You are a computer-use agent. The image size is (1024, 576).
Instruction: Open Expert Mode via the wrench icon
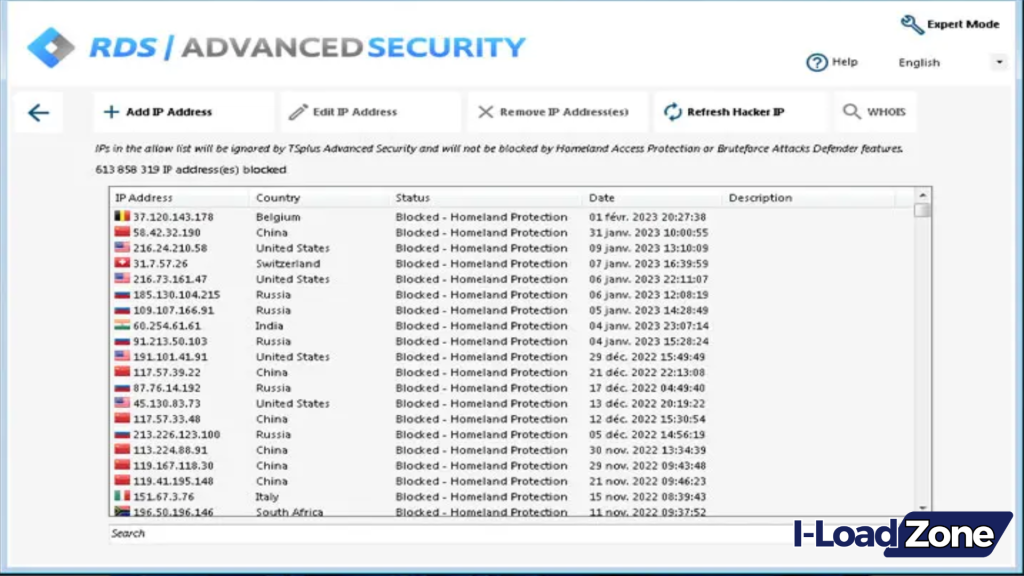911,24
